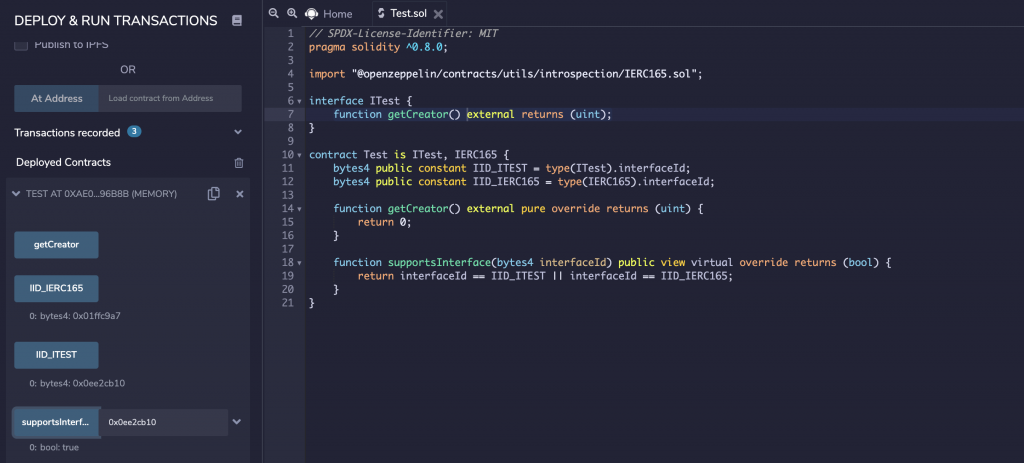The image size is (1024, 463).
Task: Click line number 12 in gutter
Action: click(289, 182)
